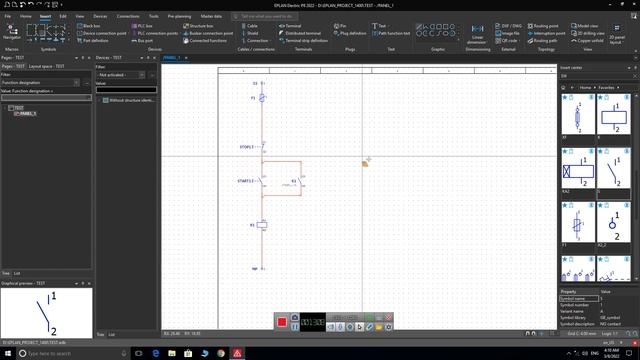The width and height of the screenshot is (640, 360).
Task: Insert a Routing point
Action: (x=543, y=26)
